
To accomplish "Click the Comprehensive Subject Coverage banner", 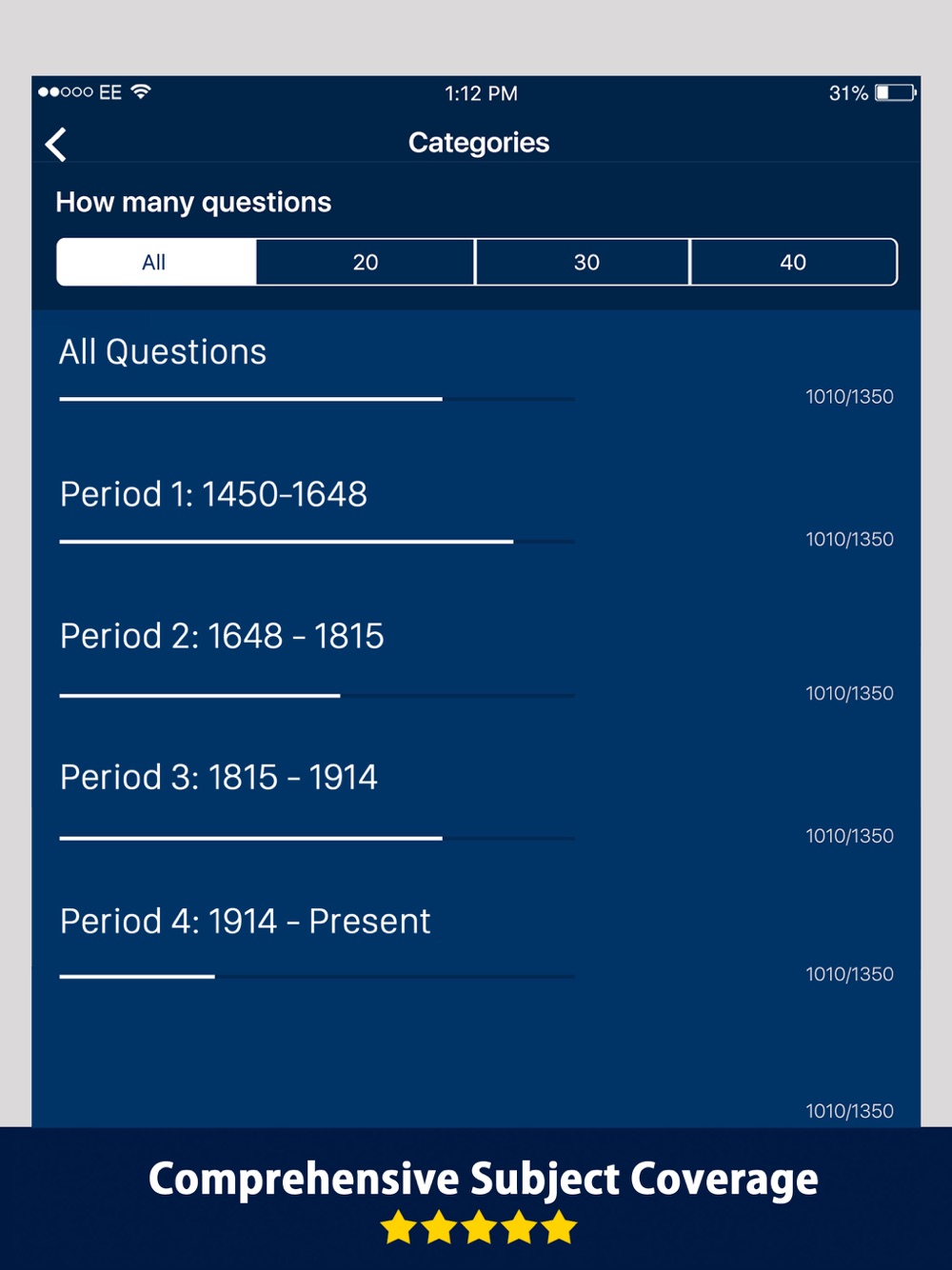I will click(x=483, y=1179).
